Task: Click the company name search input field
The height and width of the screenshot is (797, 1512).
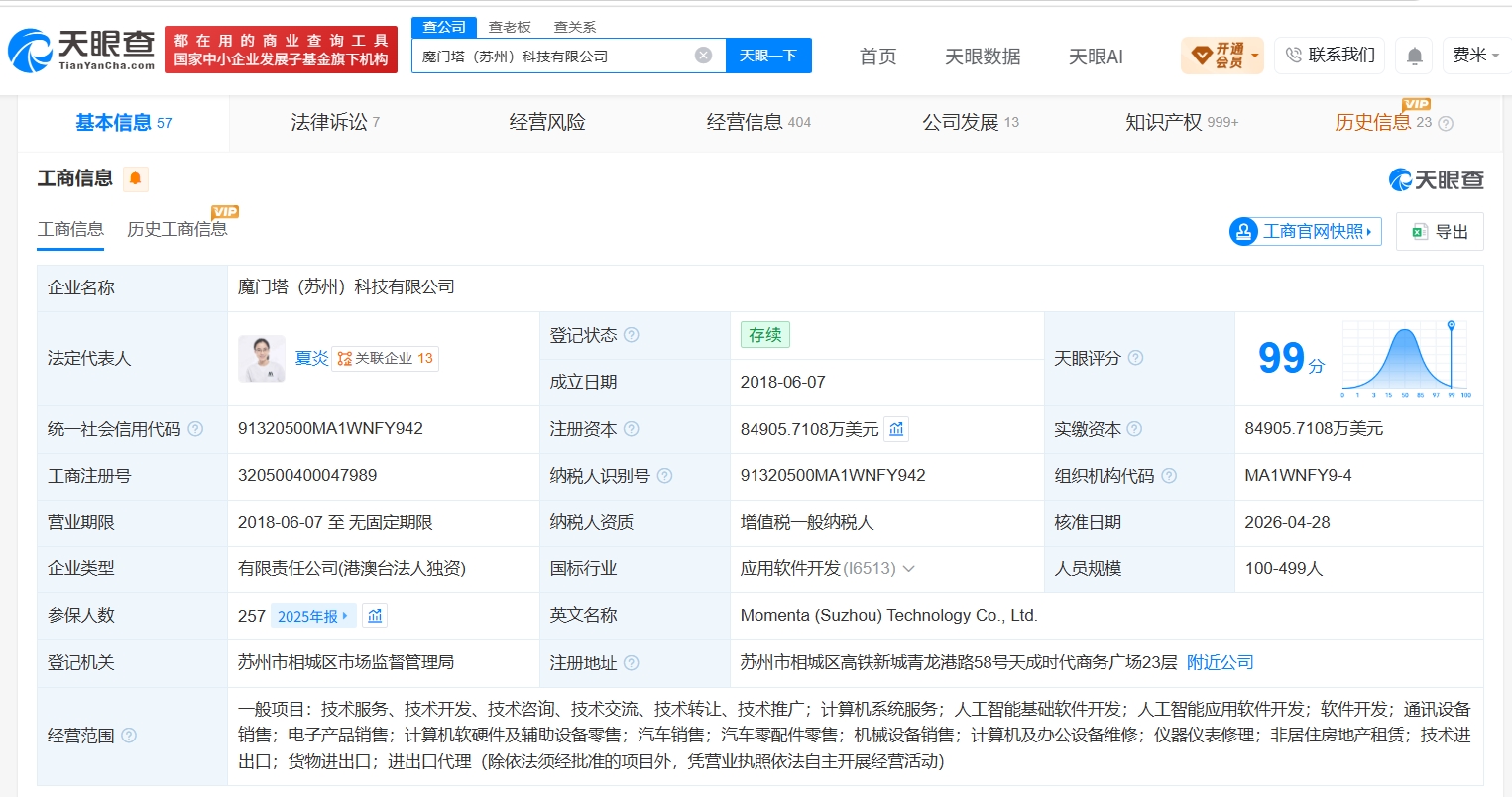Action: point(554,56)
